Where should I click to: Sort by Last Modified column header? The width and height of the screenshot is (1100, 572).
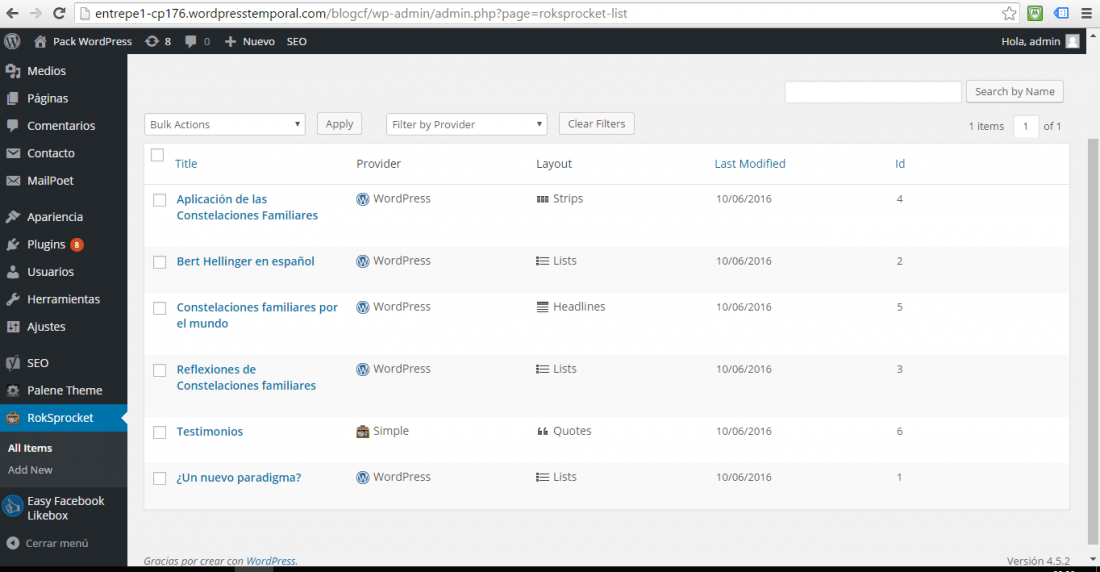[x=750, y=164]
